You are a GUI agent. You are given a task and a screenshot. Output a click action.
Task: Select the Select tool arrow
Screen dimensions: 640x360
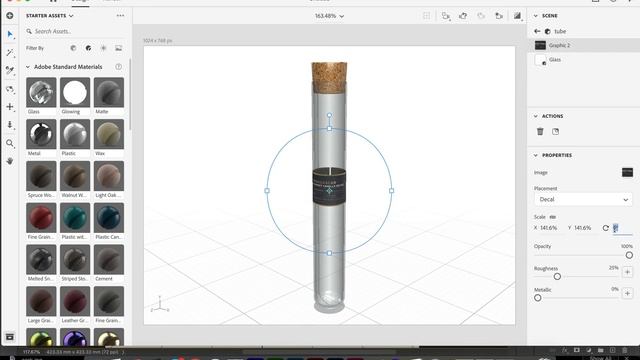[10, 34]
